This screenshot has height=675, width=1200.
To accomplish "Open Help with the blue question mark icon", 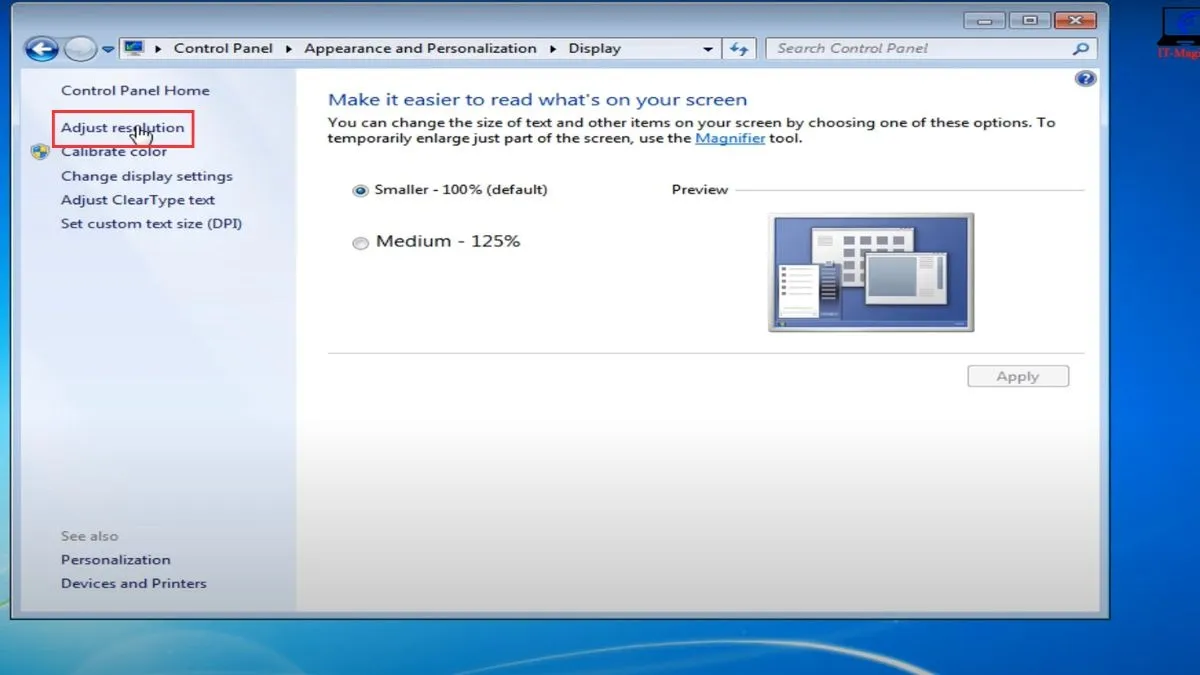I will [x=1084, y=79].
